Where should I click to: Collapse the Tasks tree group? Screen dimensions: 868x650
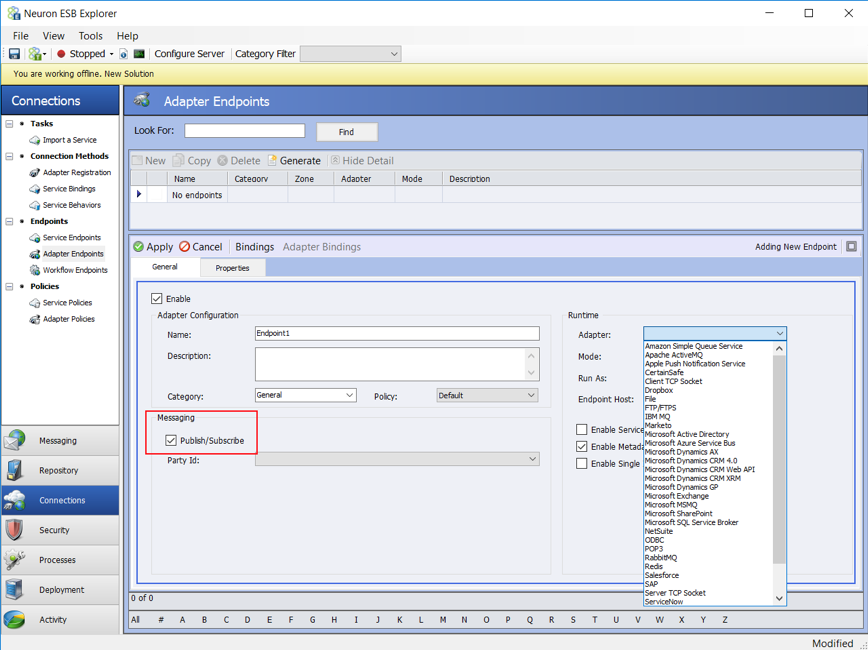pos(9,123)
